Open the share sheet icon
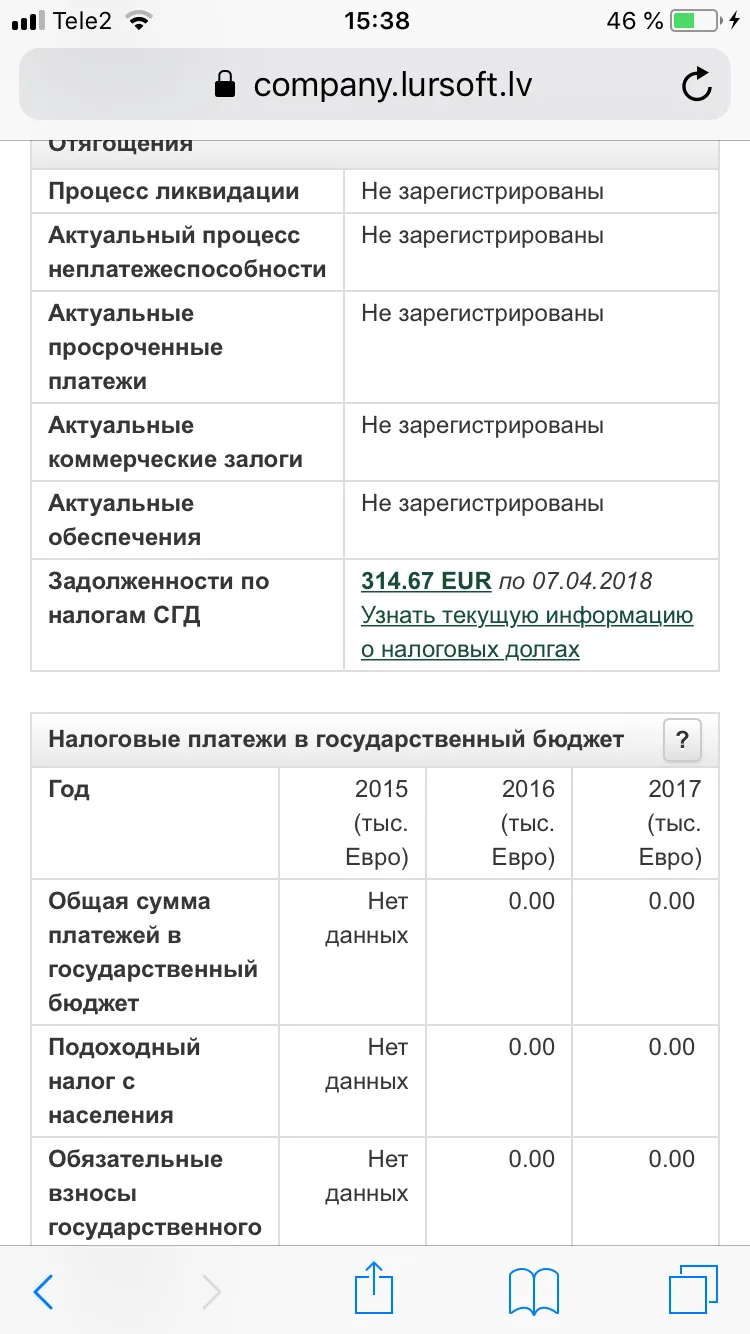This screenshot has width=750, height=1334. tap(372, 1288)
